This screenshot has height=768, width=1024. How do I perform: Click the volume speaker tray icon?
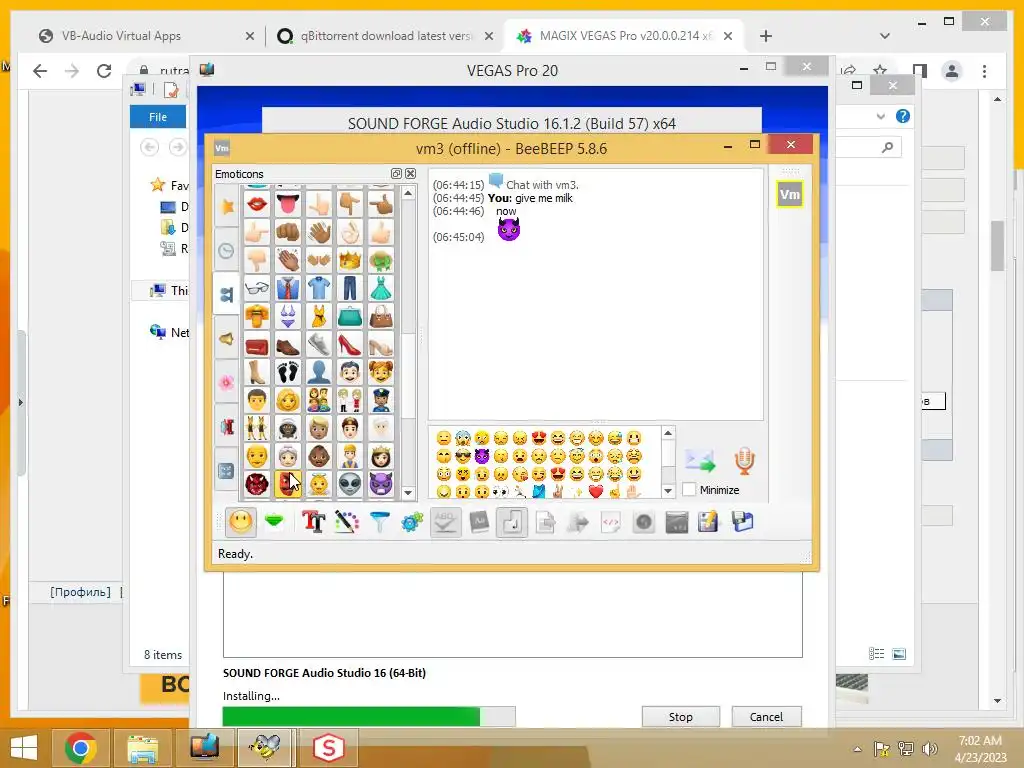coord(929,749)
